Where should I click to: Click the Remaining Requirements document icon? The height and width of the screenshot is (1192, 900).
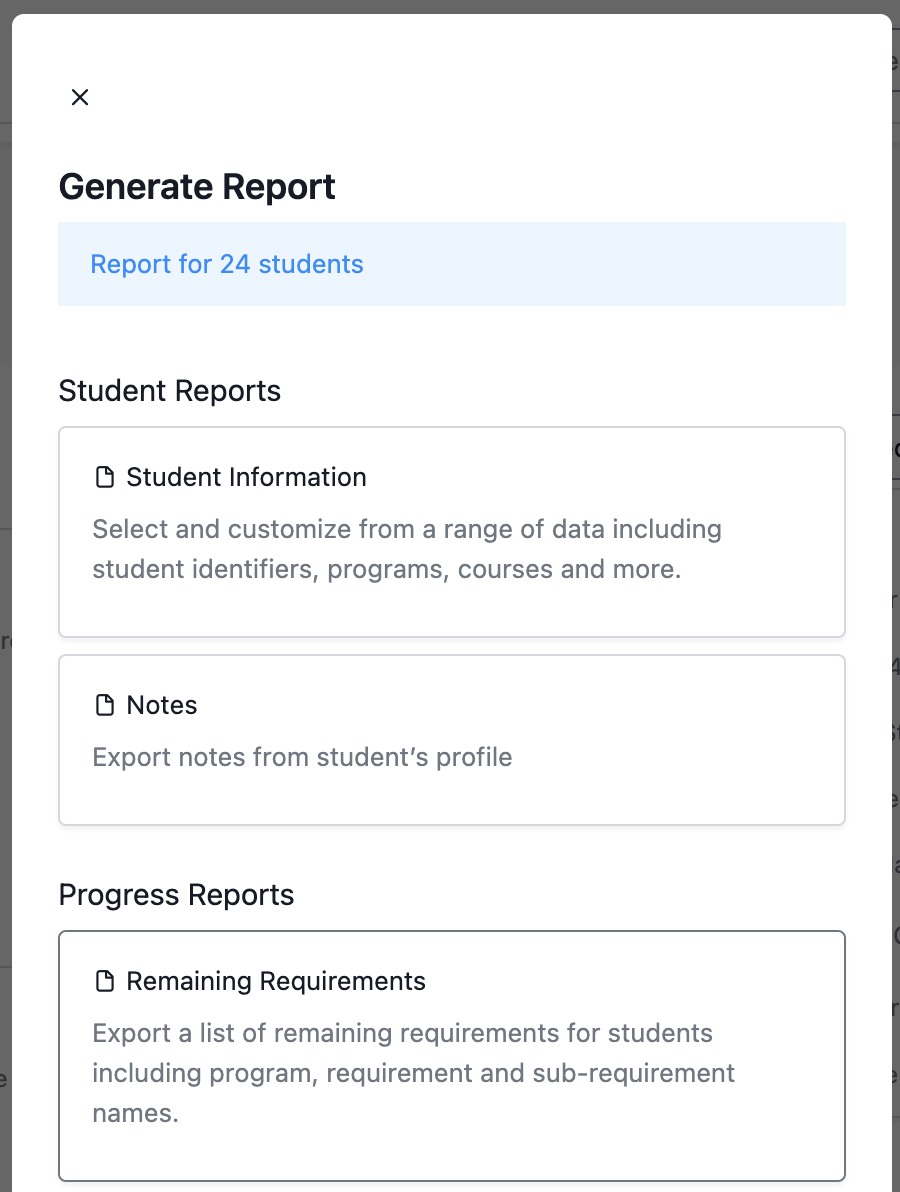click(104, 981)
